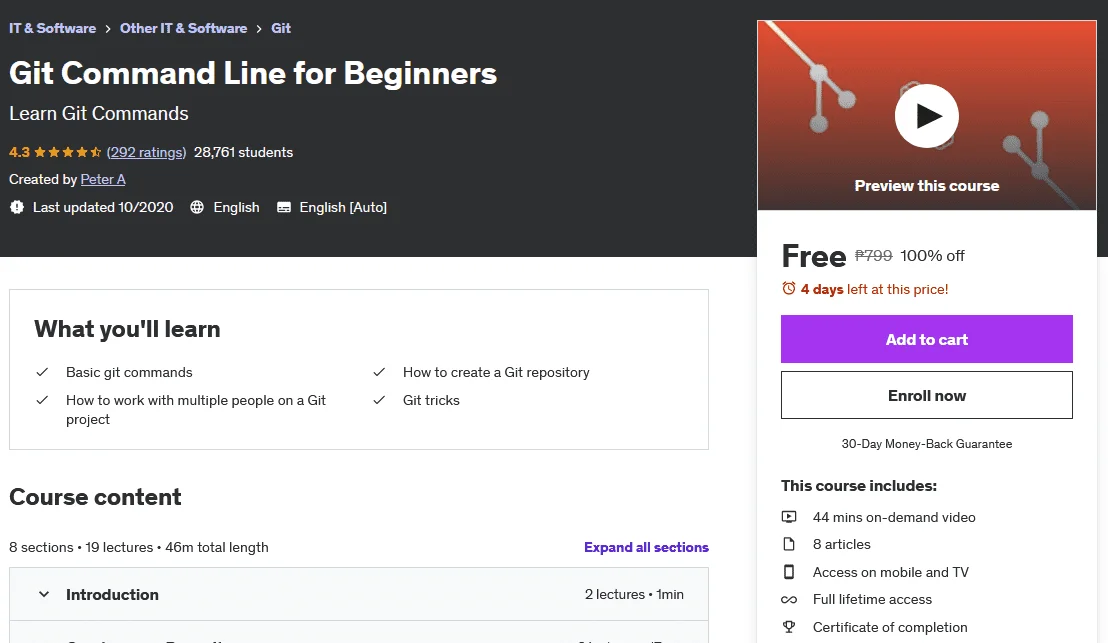
Task: Click the mobile device access icon
Action: coord(789,572)
